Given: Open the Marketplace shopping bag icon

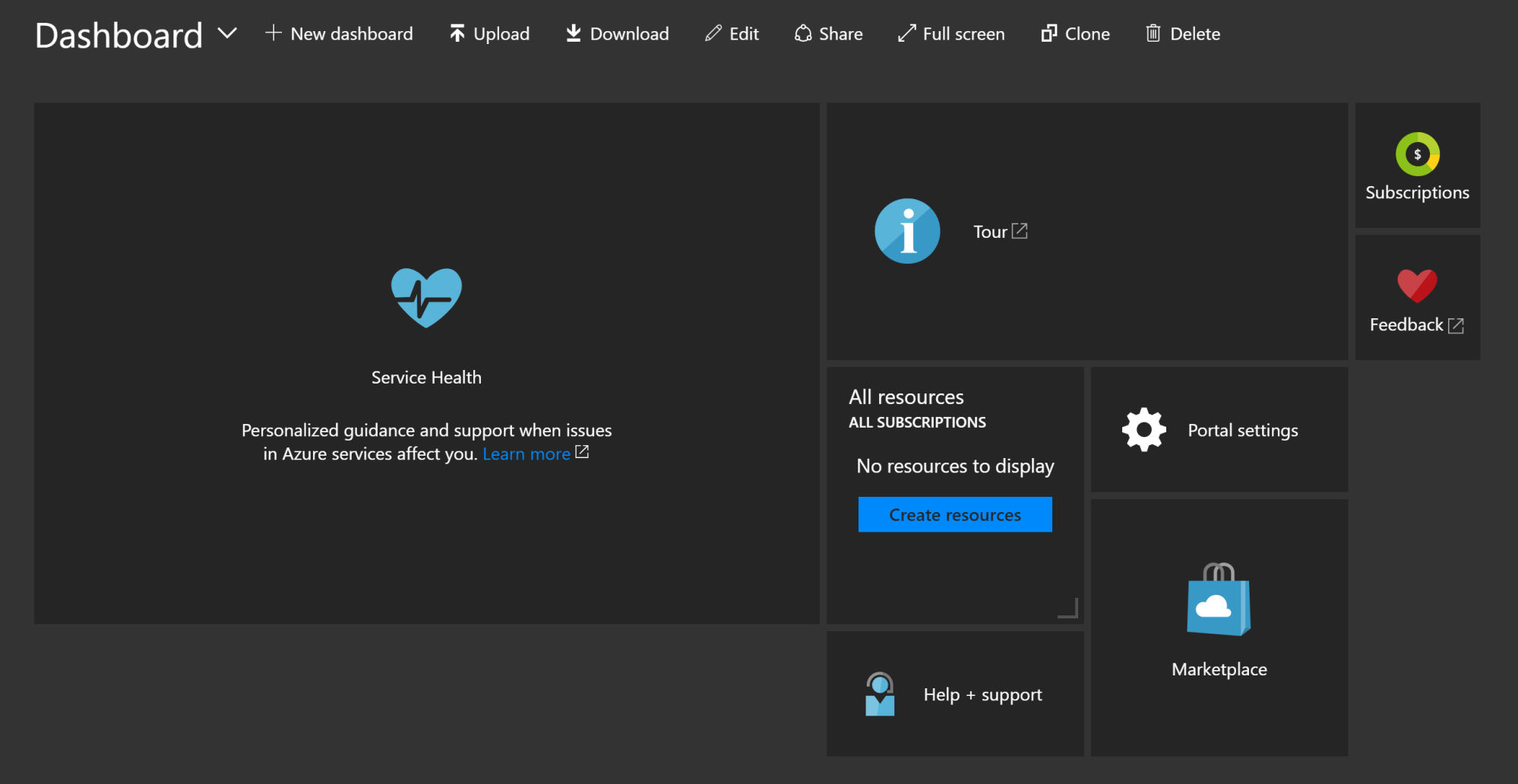Looking at the screenshot, I should pos(1219,599).
